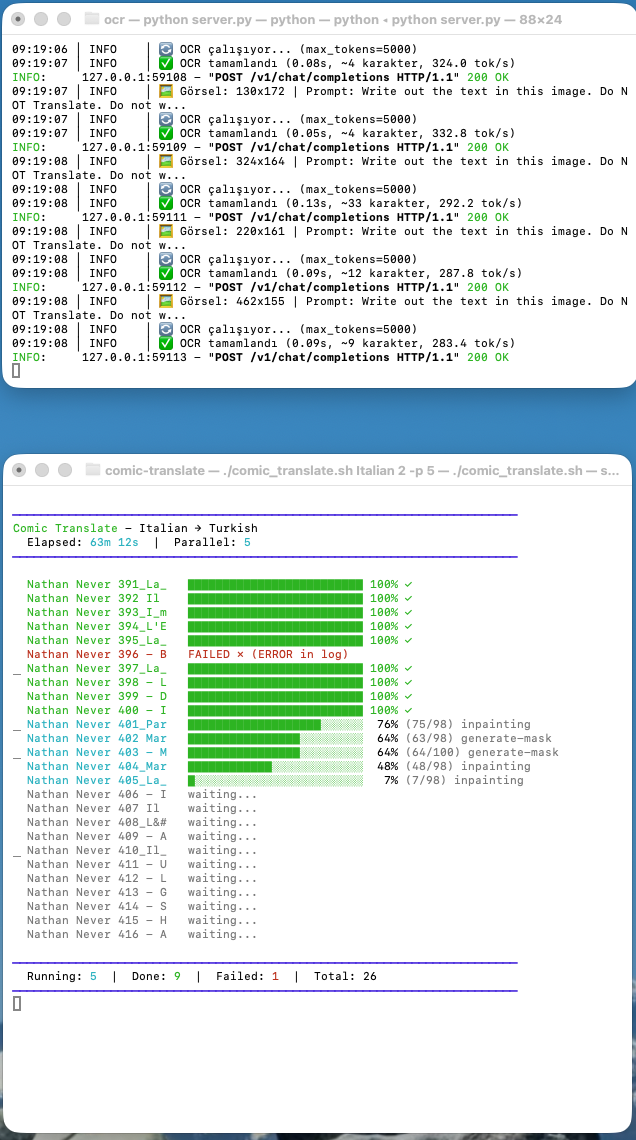Click green checkmark icon on 0.05s OCR tamamlandı line
Viewport: 636px width, 1140px height.
pos(166,133)
